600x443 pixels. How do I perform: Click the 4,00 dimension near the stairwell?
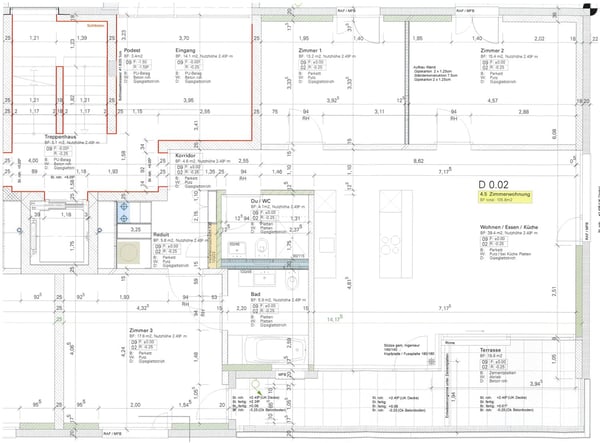point(33,161)
